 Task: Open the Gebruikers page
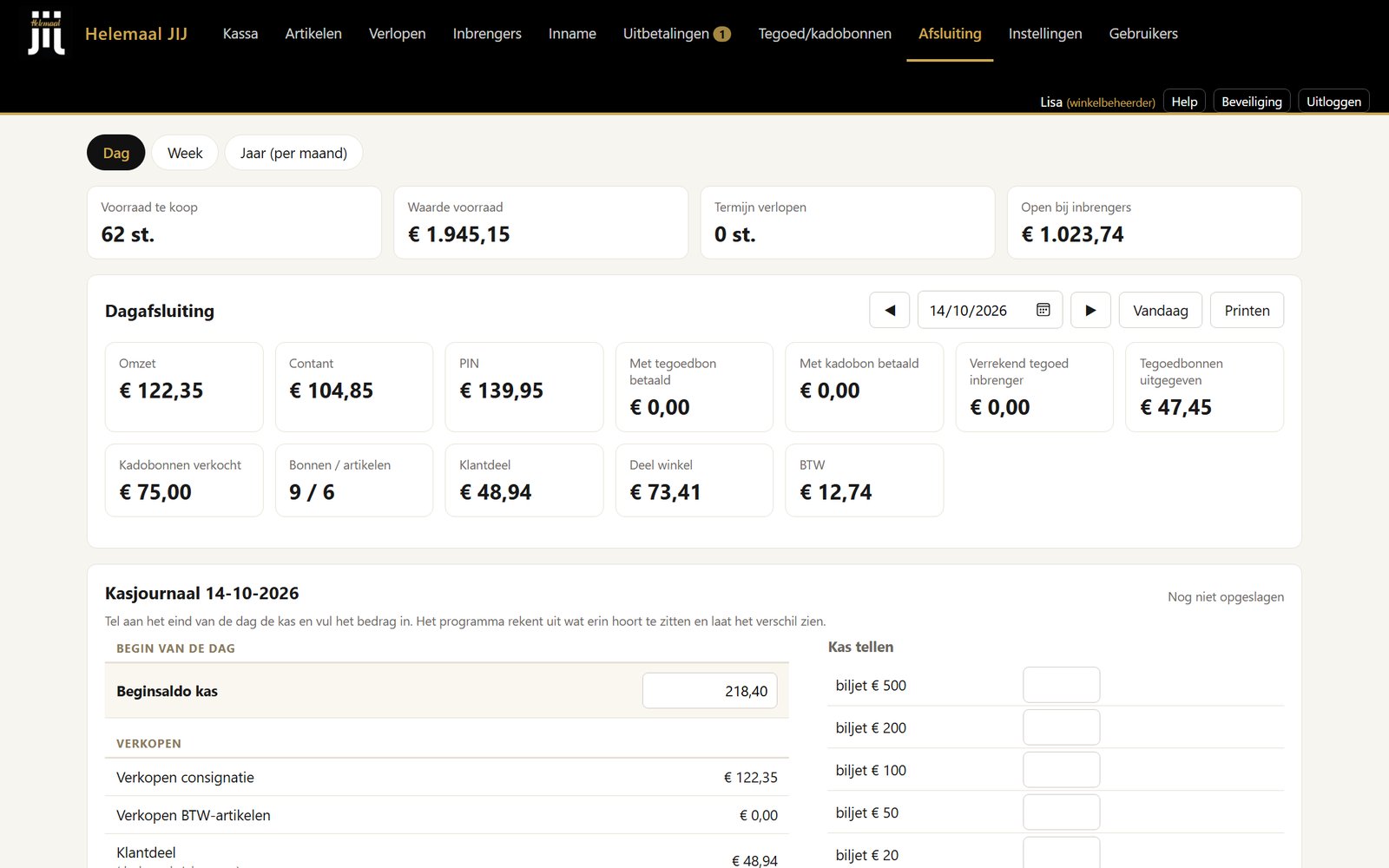point(1143,34)
